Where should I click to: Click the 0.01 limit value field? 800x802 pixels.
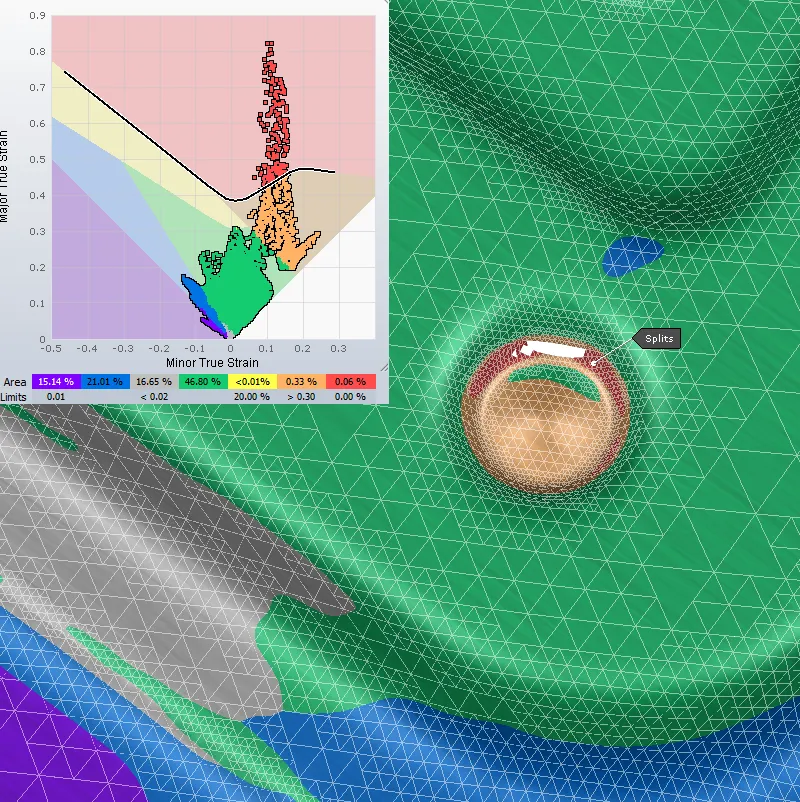coord(56,397)
